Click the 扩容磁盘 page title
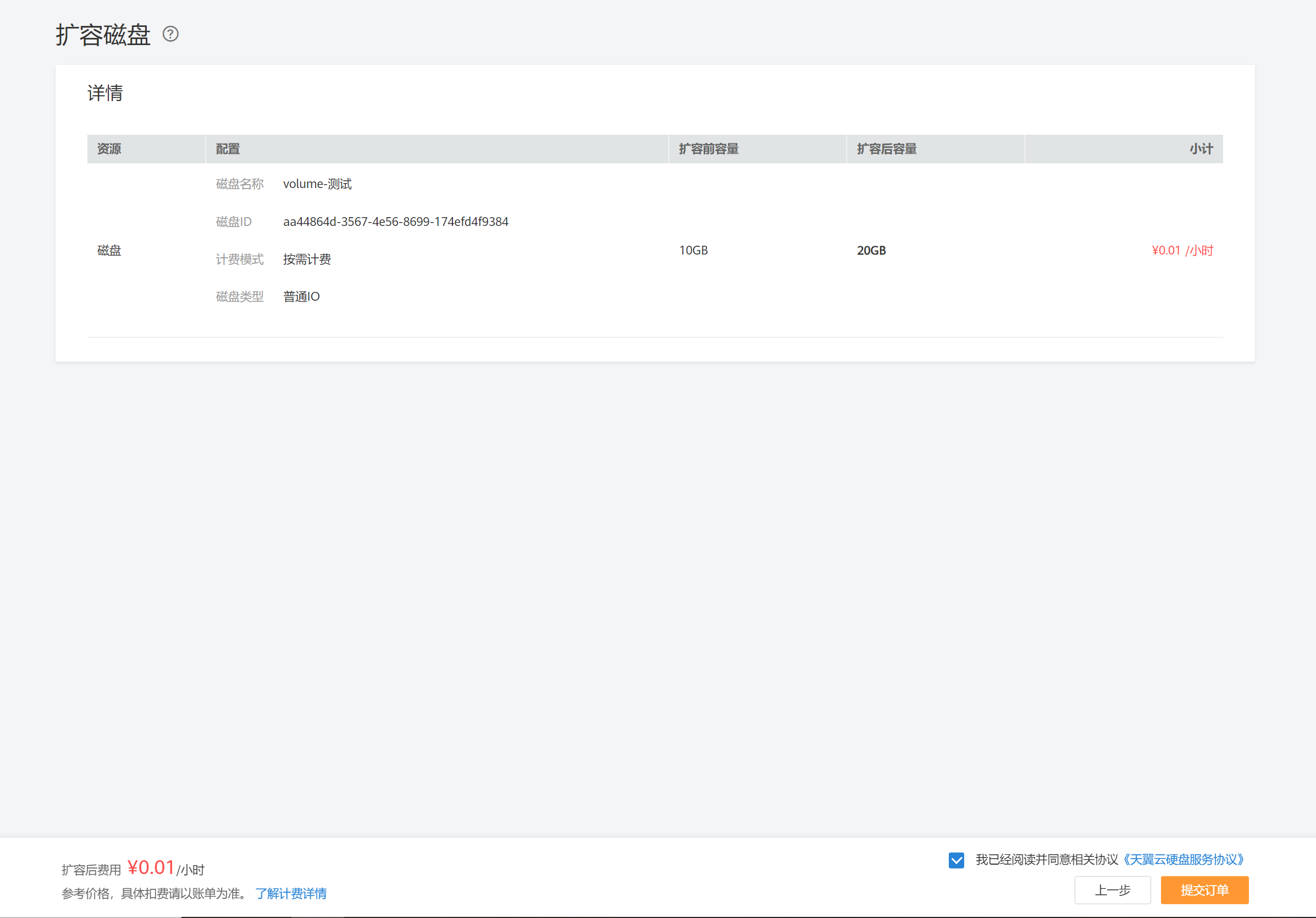Image resolution: width=1316 pixels, height=918 pixels. 103,35
